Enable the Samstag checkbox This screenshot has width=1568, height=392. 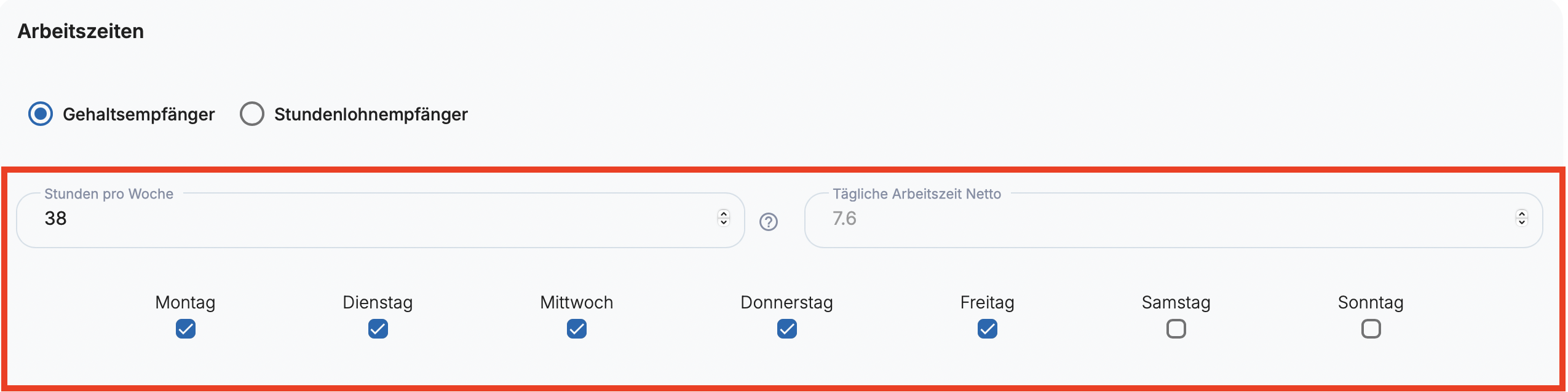1176,329
